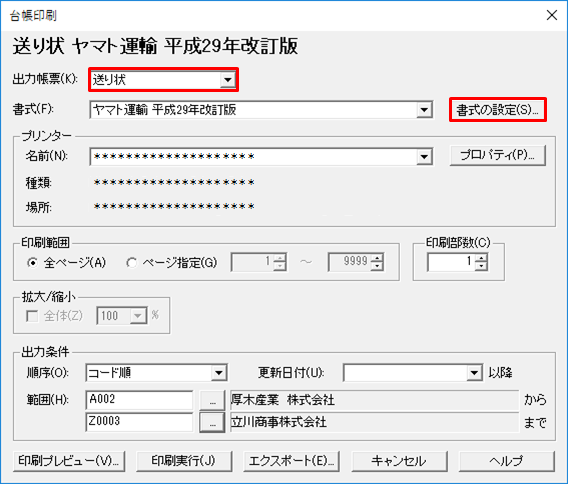Open the 順序 dropdown showing コード順
This screenshot has height=484, width=568.
156,373
